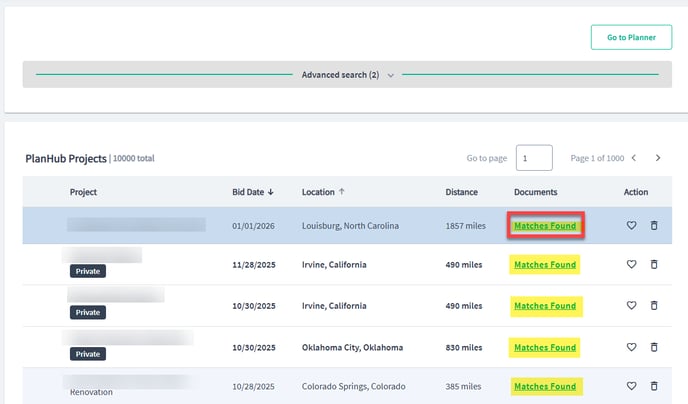
Task: Favorite the Oklahoma City project
Action: (x=631, y=347)
